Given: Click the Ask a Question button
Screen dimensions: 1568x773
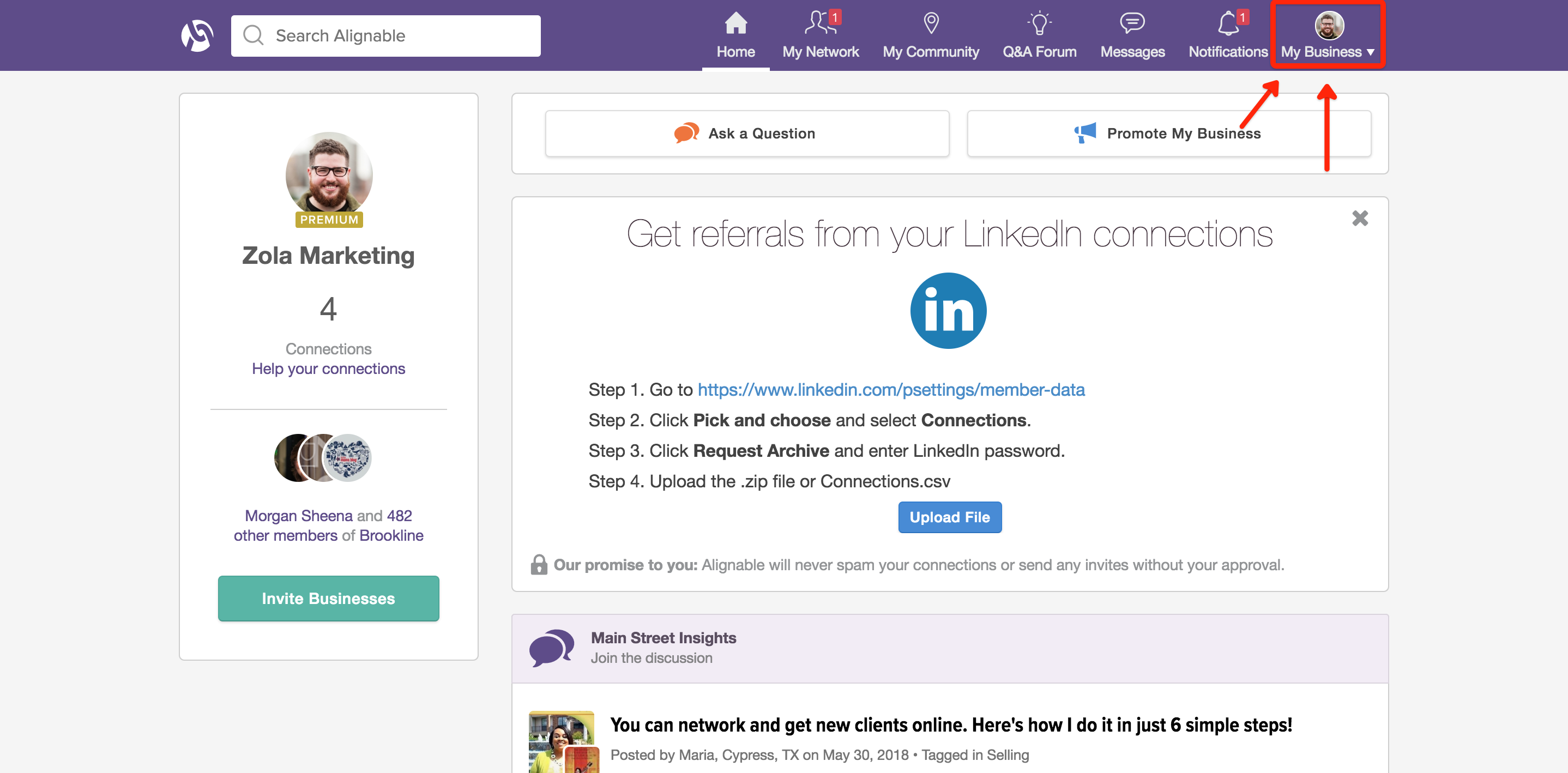Looking at the screenshot, I should 747,134.
